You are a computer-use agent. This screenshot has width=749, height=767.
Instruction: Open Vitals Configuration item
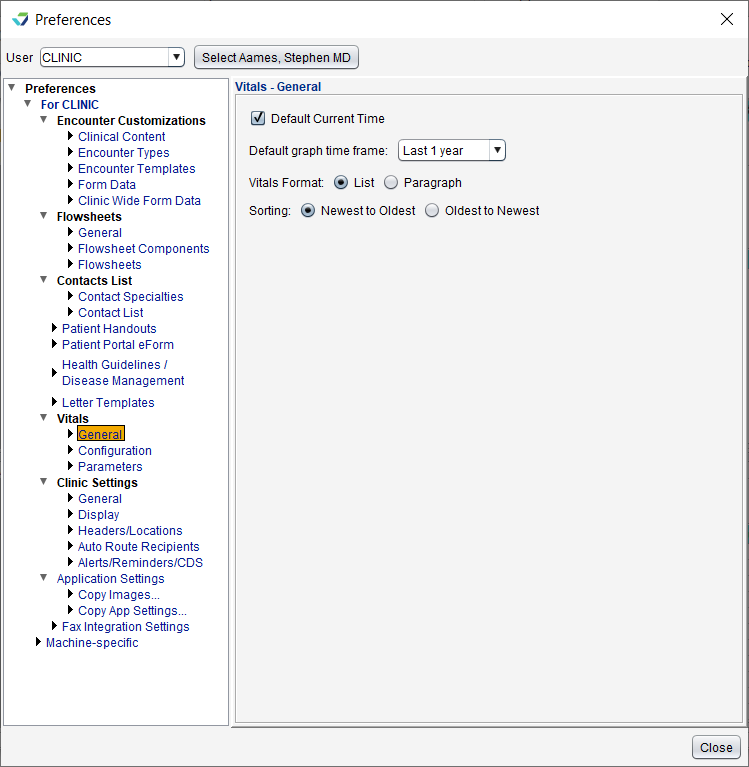pyautogui.click(x=114, y=451)
